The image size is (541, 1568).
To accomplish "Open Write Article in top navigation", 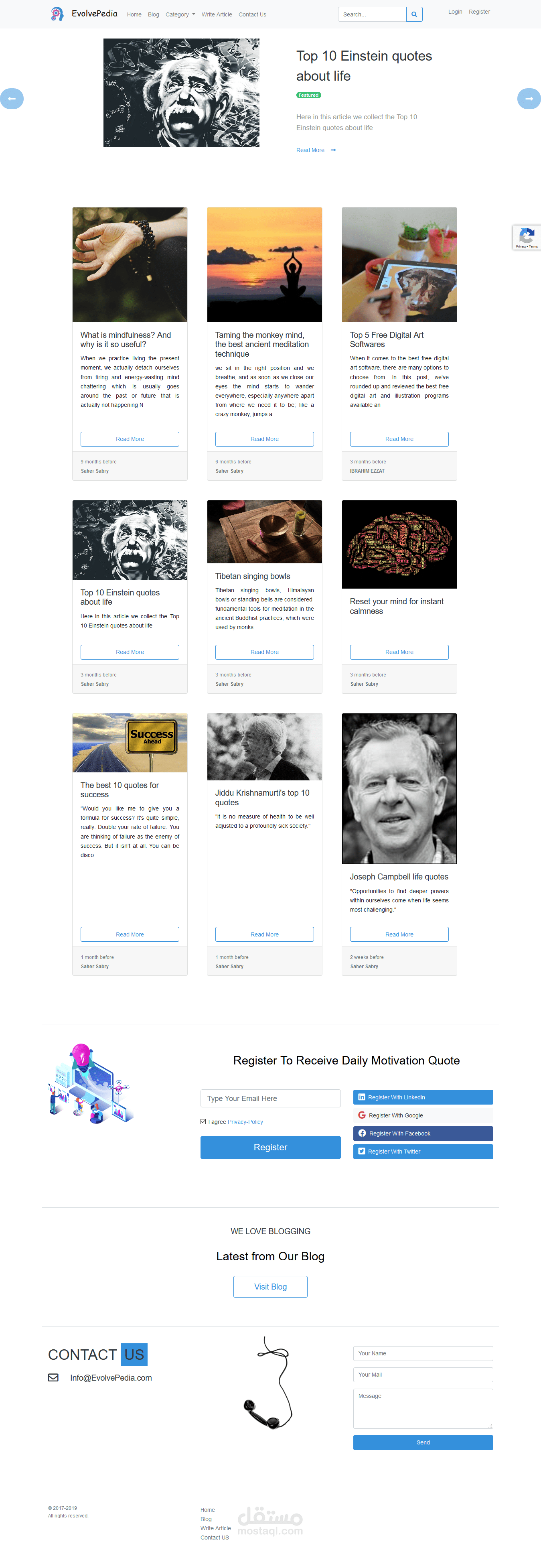I will (x=217, y=14).
